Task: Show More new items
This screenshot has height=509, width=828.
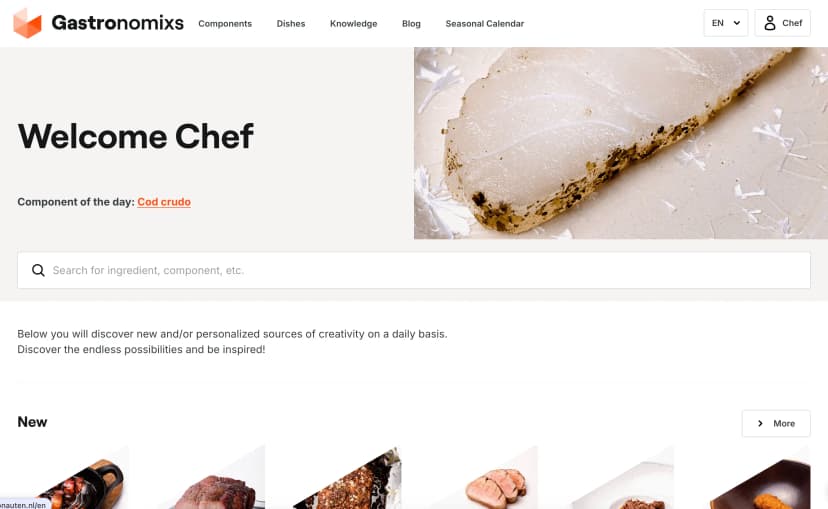Action: pyautogui.click(x=776, y=423)
